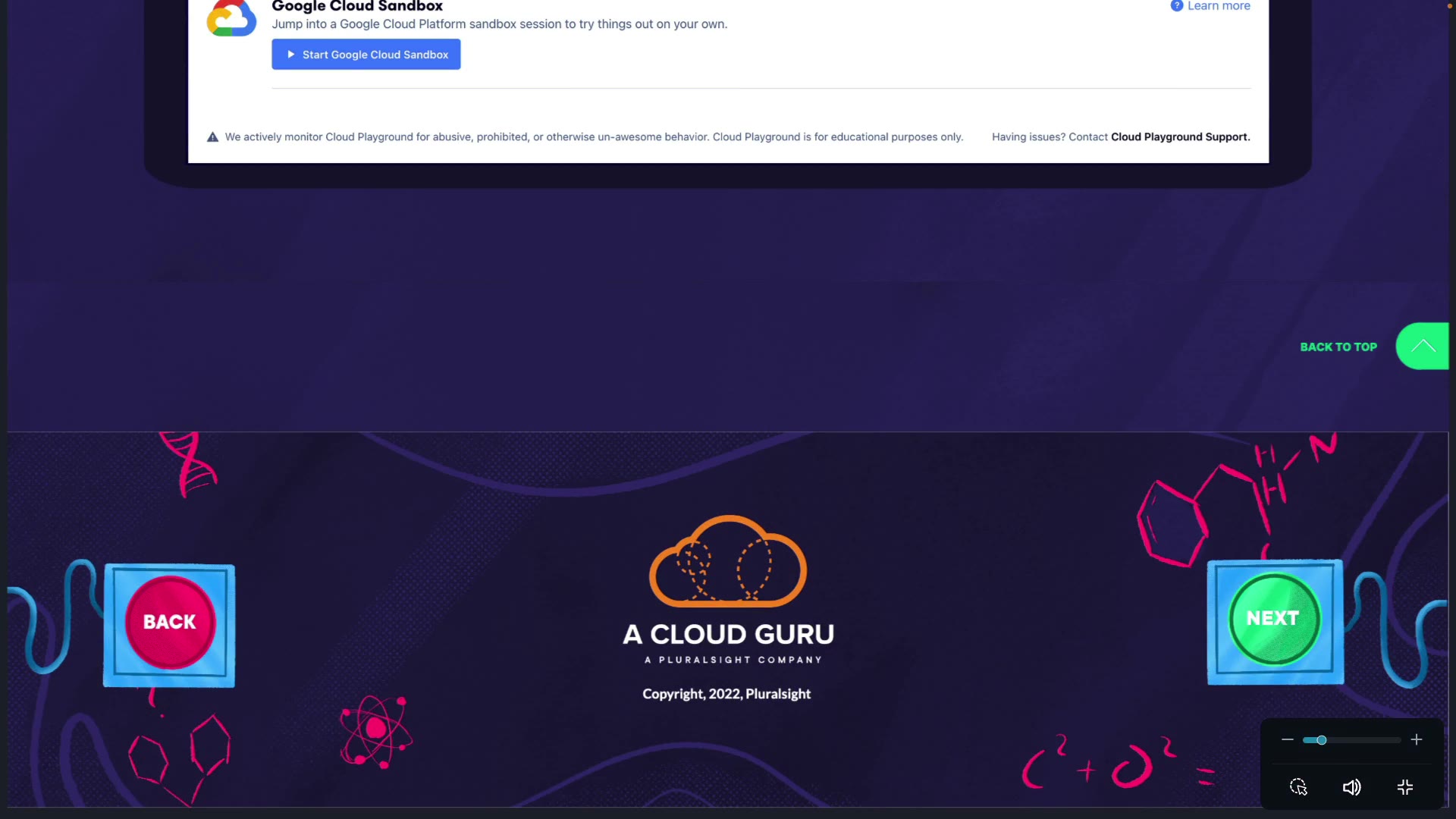Increase zoom with the plus button
This screenshot has width=1456, height=819.
(1416, 739)
